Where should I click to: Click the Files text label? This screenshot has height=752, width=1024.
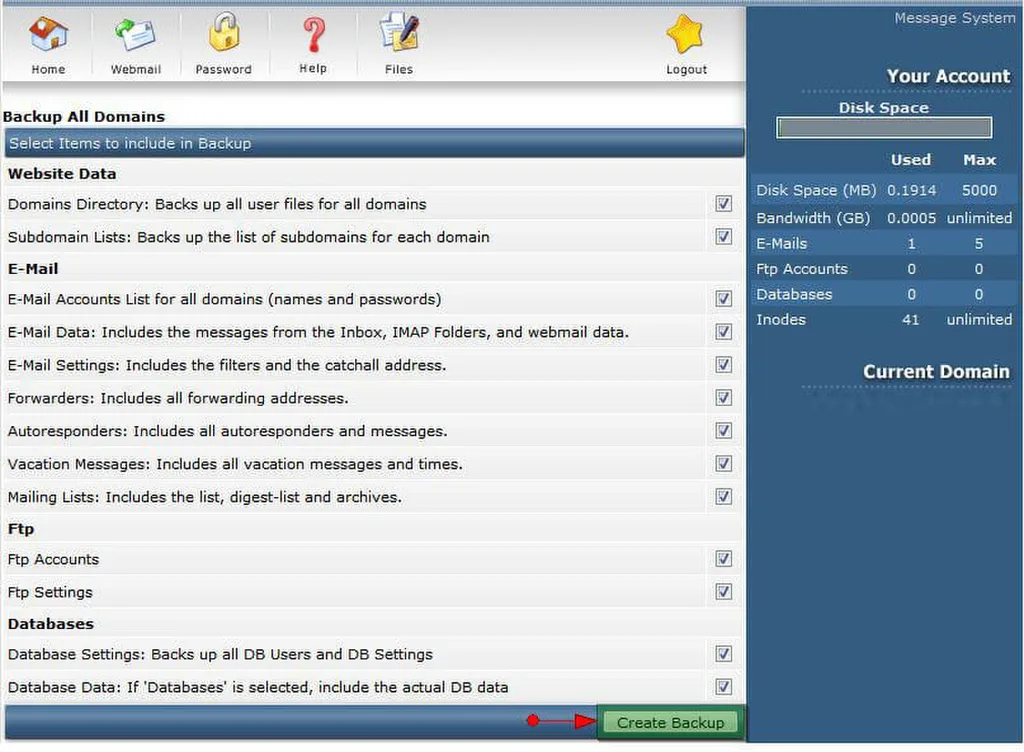click(x=399, y=69)
